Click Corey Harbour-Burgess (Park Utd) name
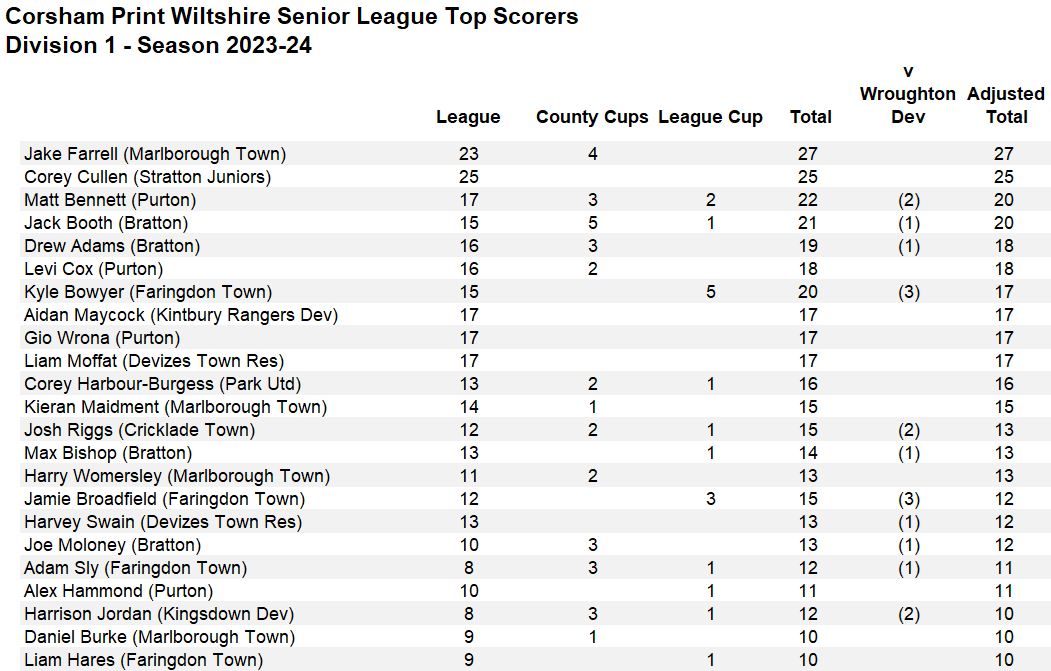Screen dimensions: 1051x671 pos(162,384)
